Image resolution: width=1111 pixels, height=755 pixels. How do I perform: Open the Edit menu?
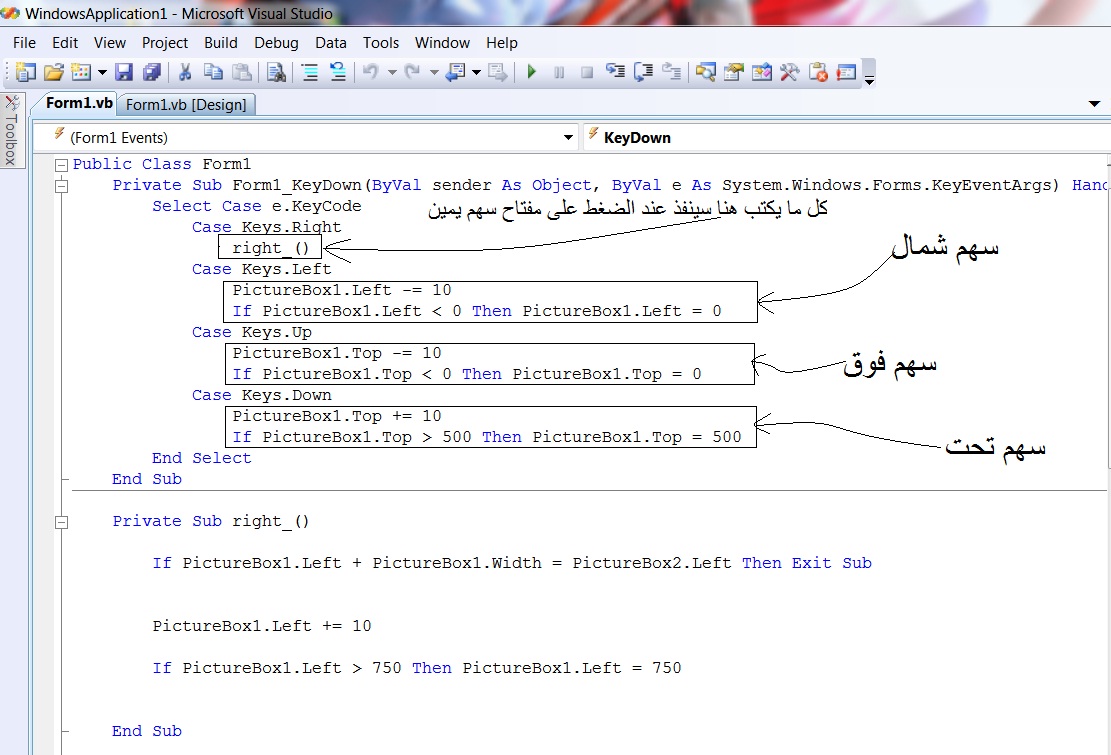coord(64,42)
